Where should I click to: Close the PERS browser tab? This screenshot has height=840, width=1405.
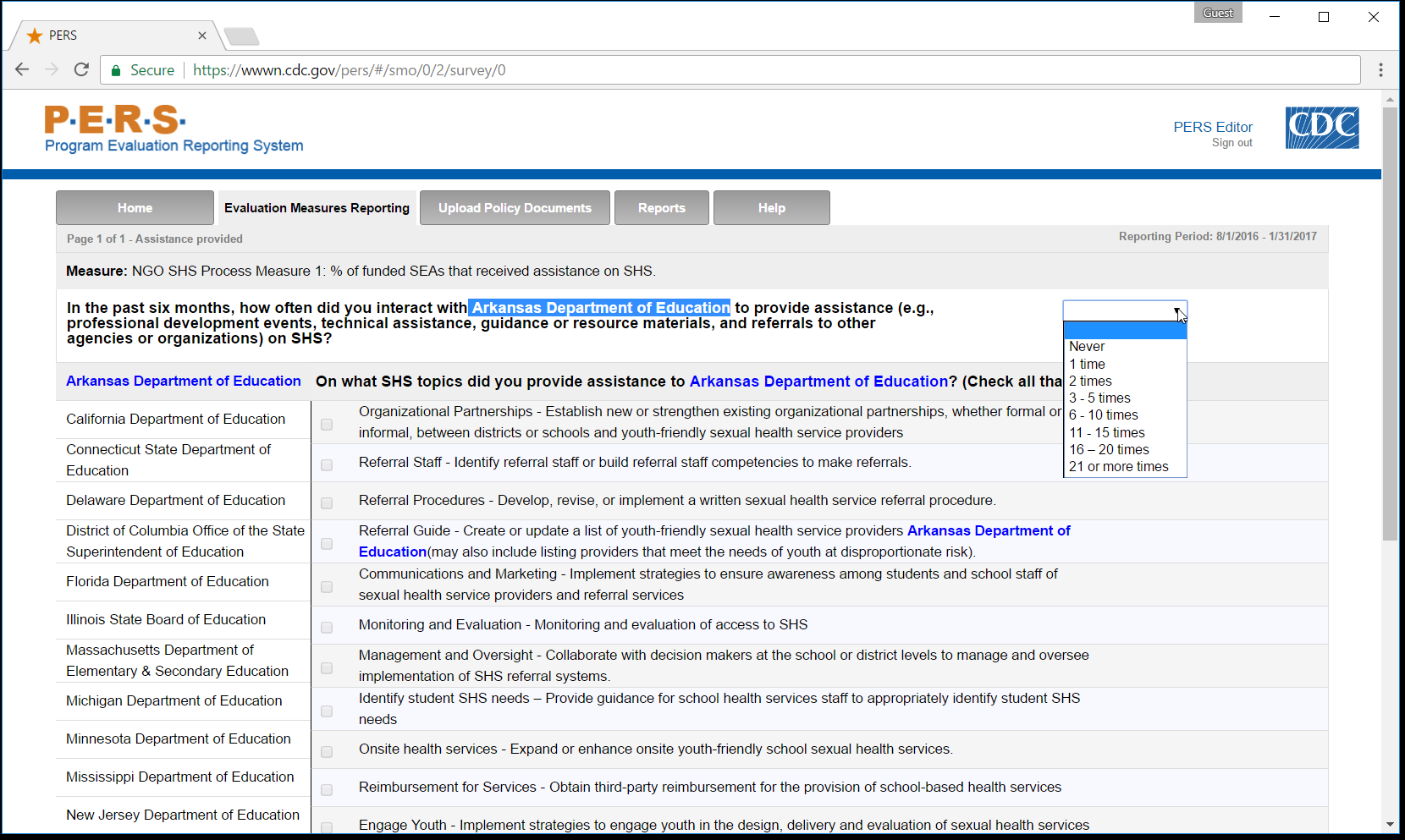[x=202, y=36]
